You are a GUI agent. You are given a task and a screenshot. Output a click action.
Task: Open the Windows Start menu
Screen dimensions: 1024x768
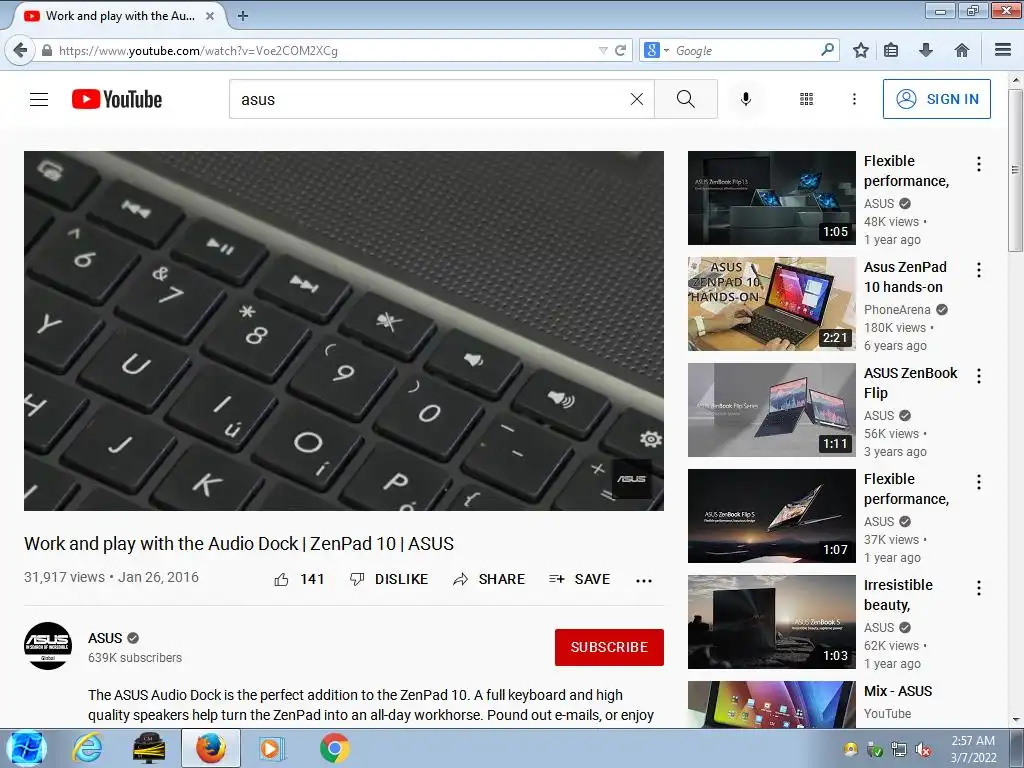coord(26,748)
